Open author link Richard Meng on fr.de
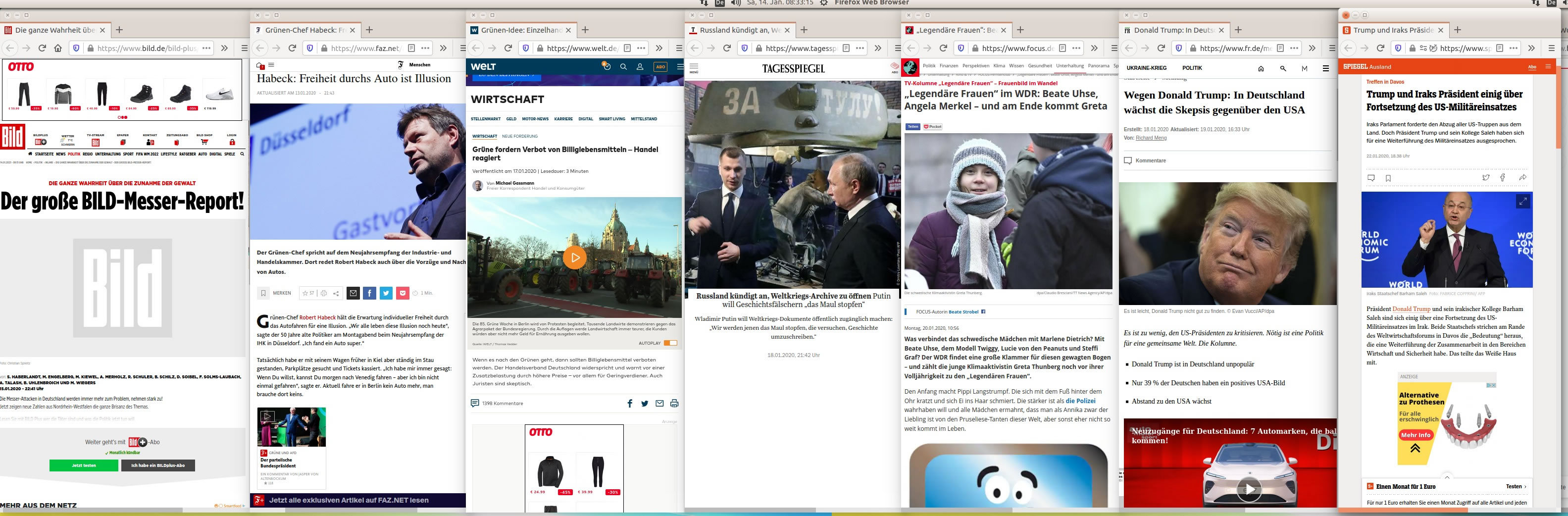 coord(1151,138)
